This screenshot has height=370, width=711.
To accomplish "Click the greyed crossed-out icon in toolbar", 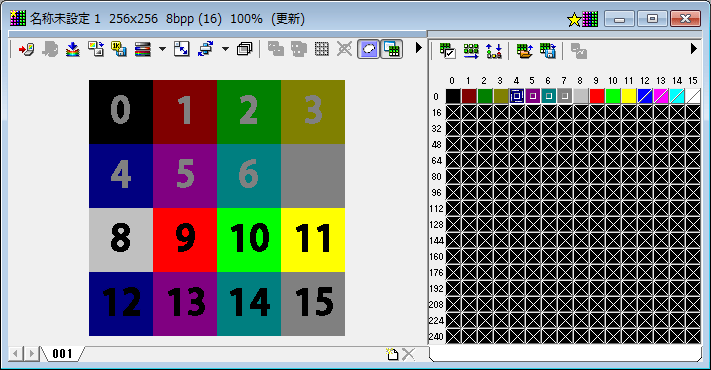I will (x=345, y=49).
